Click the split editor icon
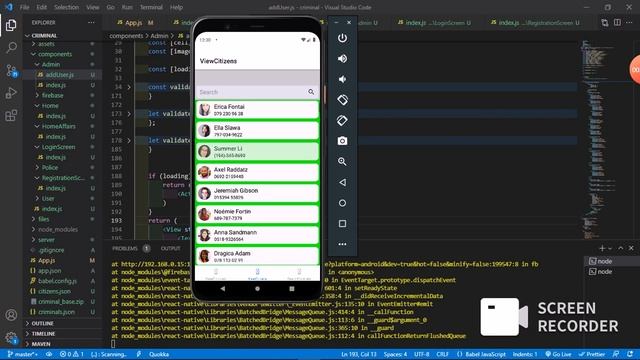640x360 pixels. [617, 23]
